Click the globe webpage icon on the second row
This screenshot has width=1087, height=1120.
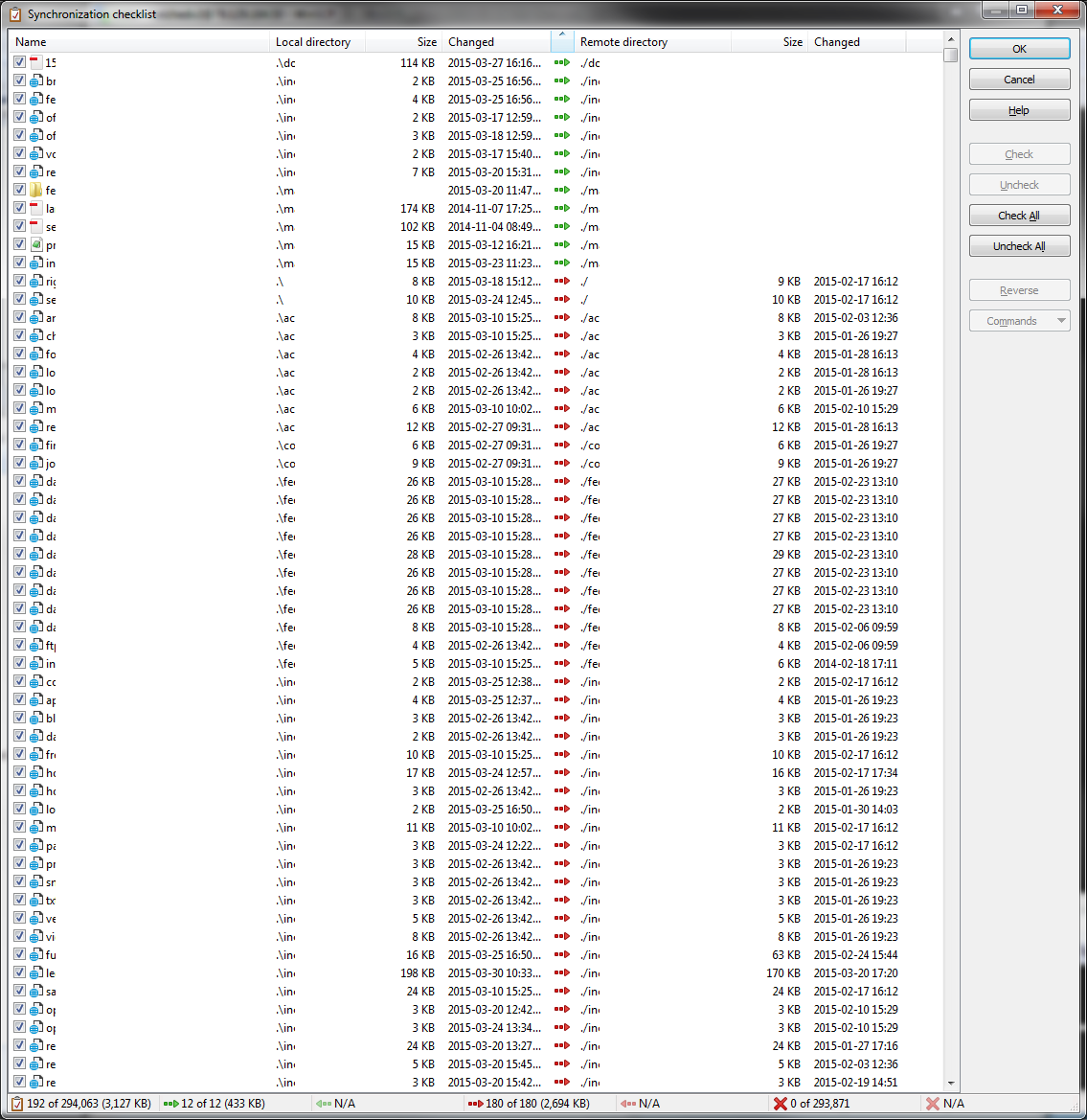pos(38,80)
